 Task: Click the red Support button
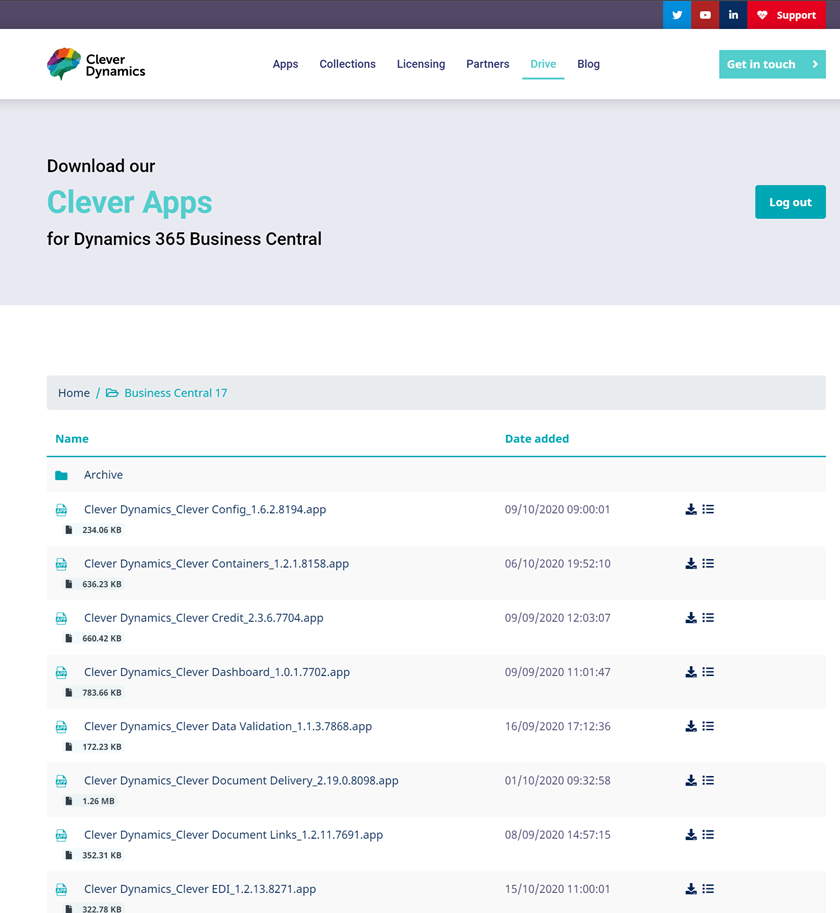pyautogui.click(x=786, y=15)
